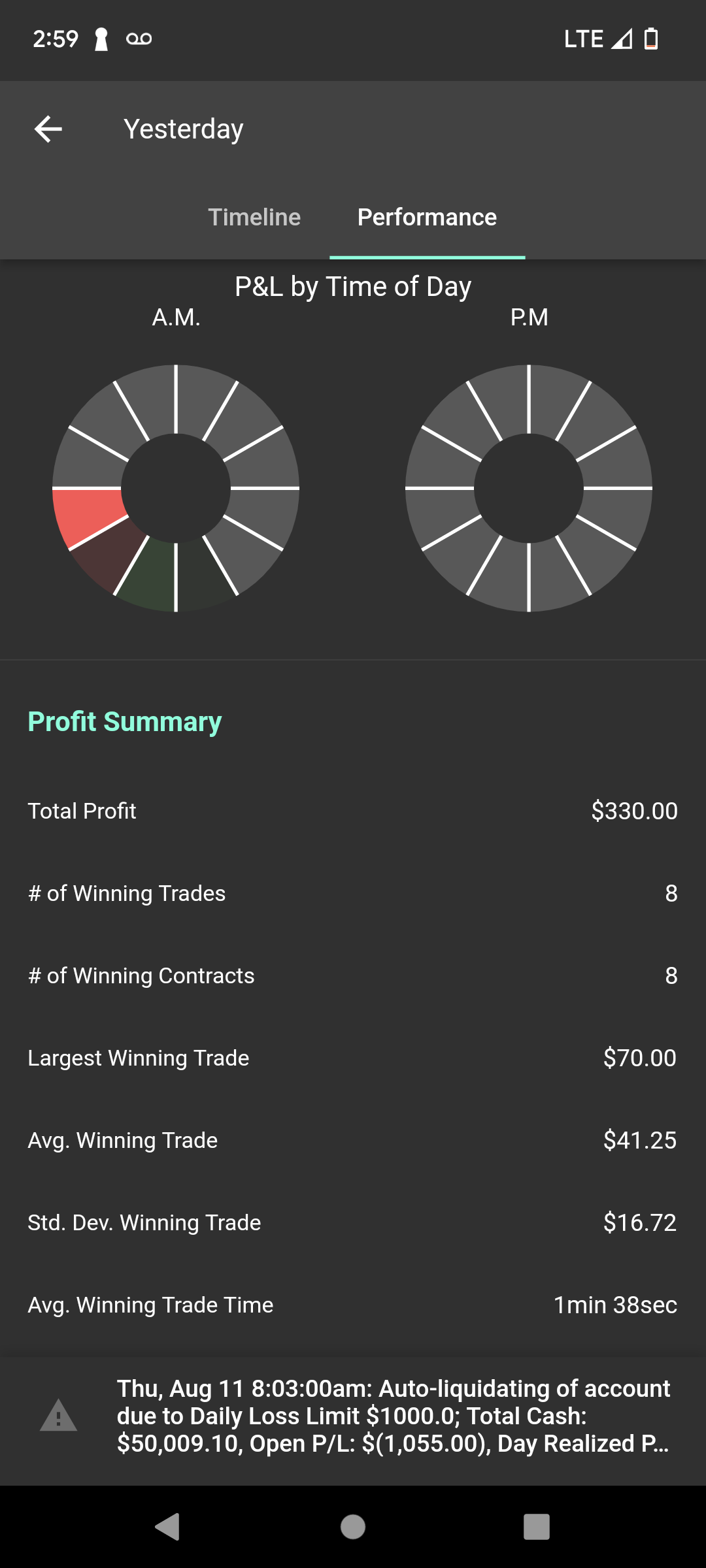Tap the center of P.M donut chart
Screen dimensions: 706x1568
click(x=529, y=488)
